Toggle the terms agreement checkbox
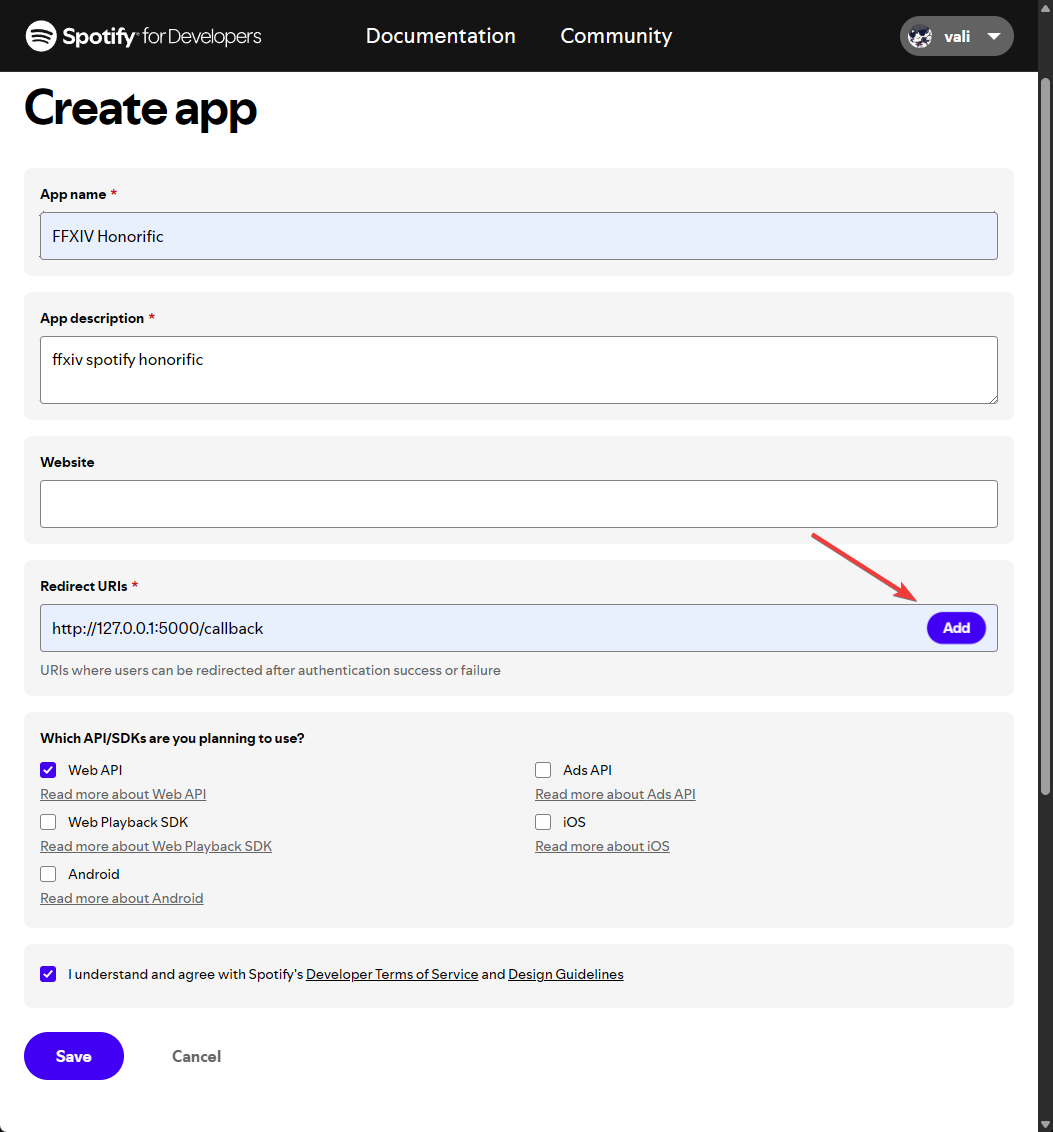The width and height of the screenshot is (1053, 1132). click(48, 974)
